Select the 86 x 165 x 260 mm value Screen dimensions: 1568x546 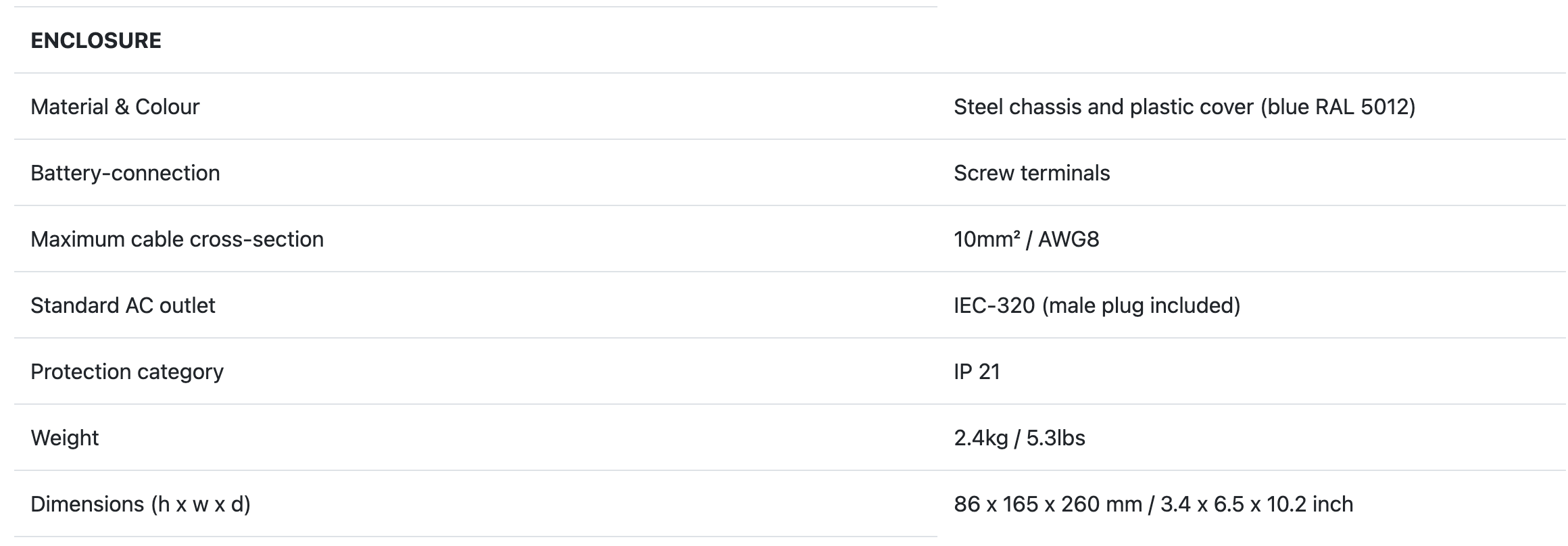click(x=1048, y=504)
